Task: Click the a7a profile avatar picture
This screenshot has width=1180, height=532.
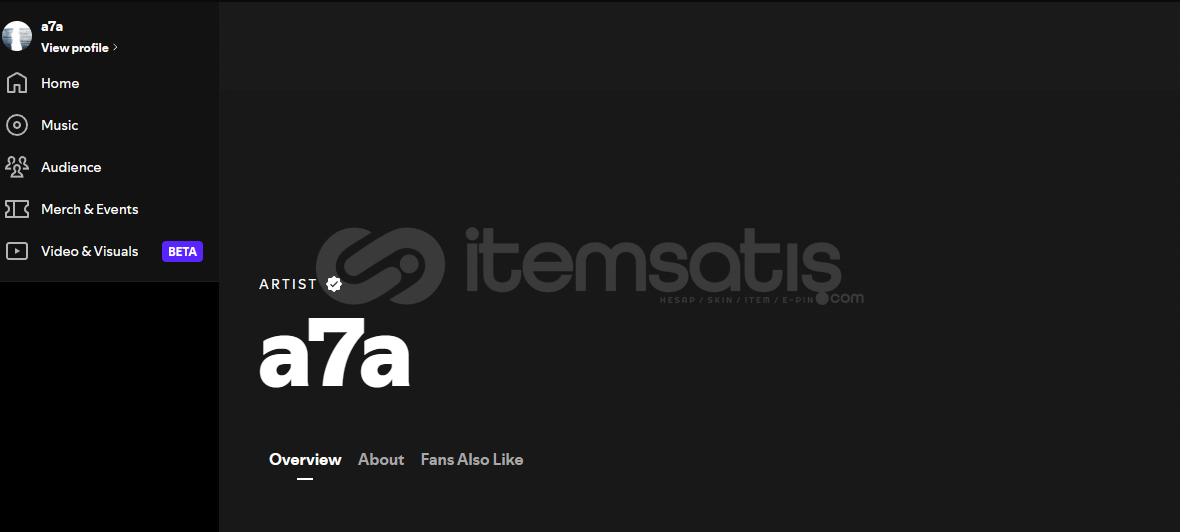Action: (17, 35)
